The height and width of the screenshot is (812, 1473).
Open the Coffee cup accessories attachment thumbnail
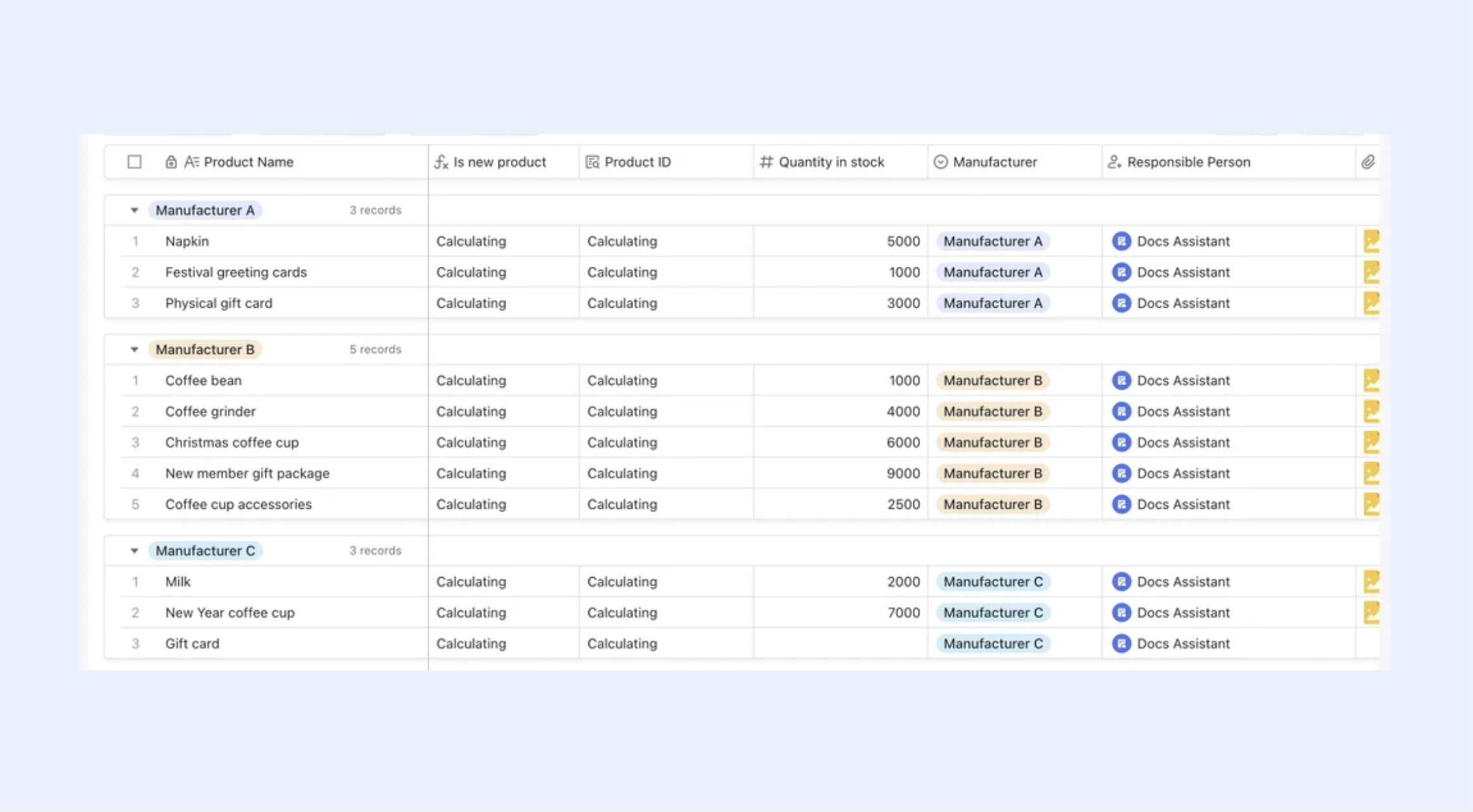1371,504
